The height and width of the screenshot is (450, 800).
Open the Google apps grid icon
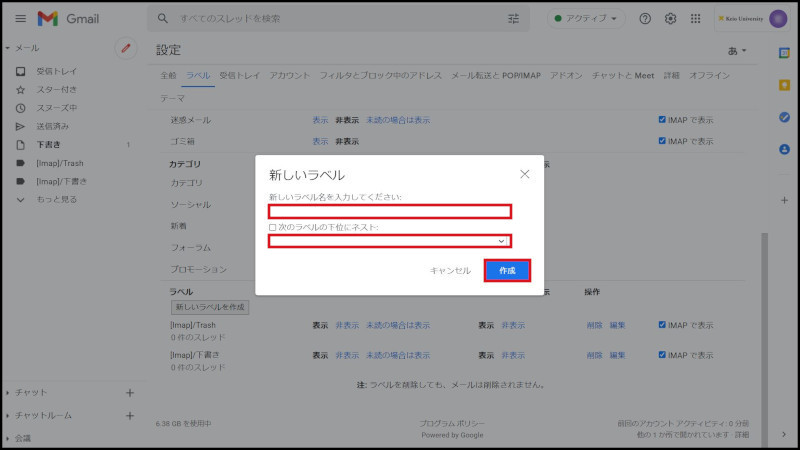click(x=696, y=19)
